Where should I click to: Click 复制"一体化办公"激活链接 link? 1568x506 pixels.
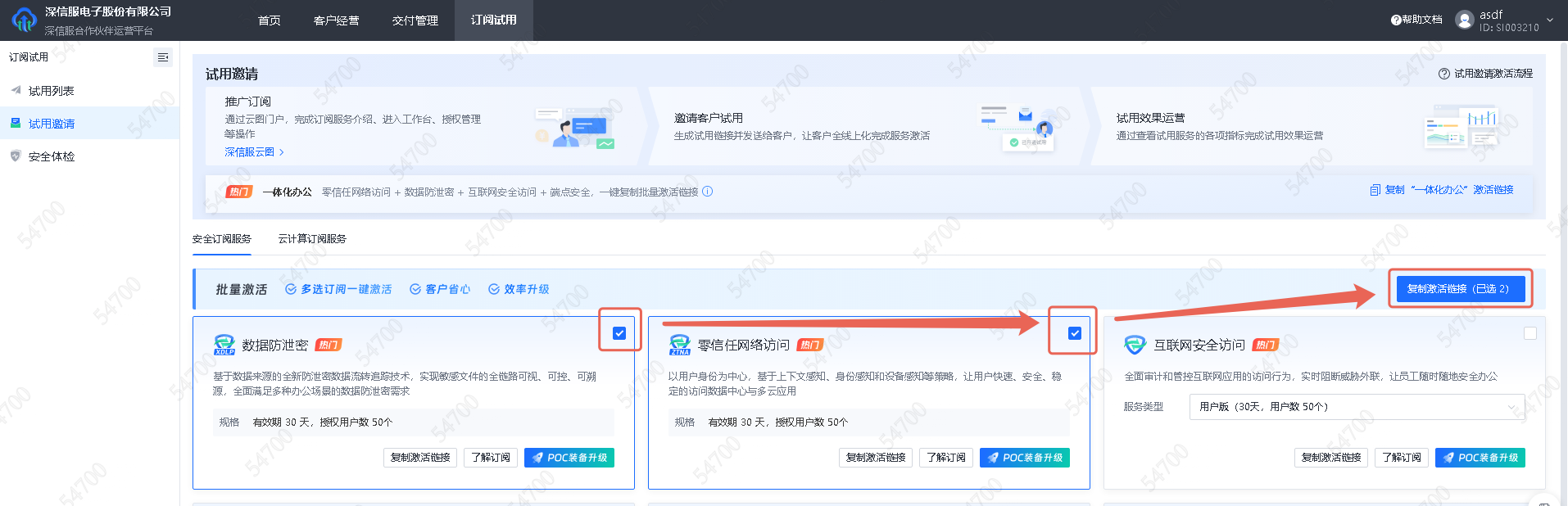[x=1442, y=190]
